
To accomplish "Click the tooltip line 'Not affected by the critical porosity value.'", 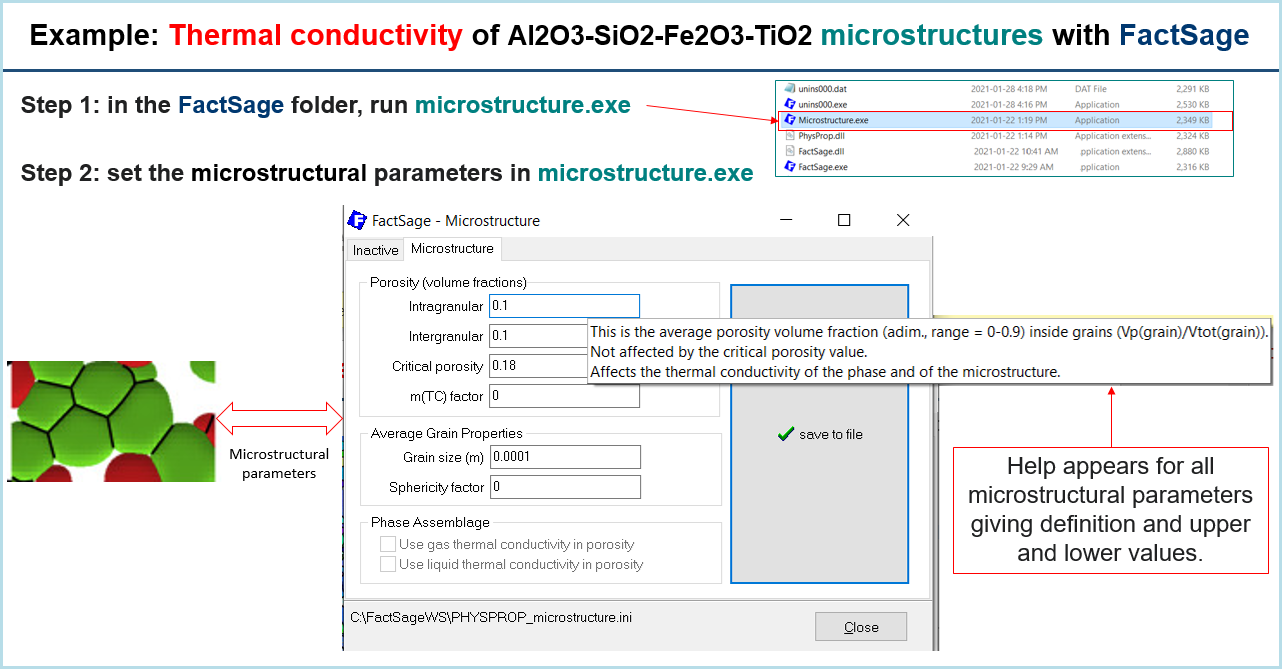I will coord(728,352).
